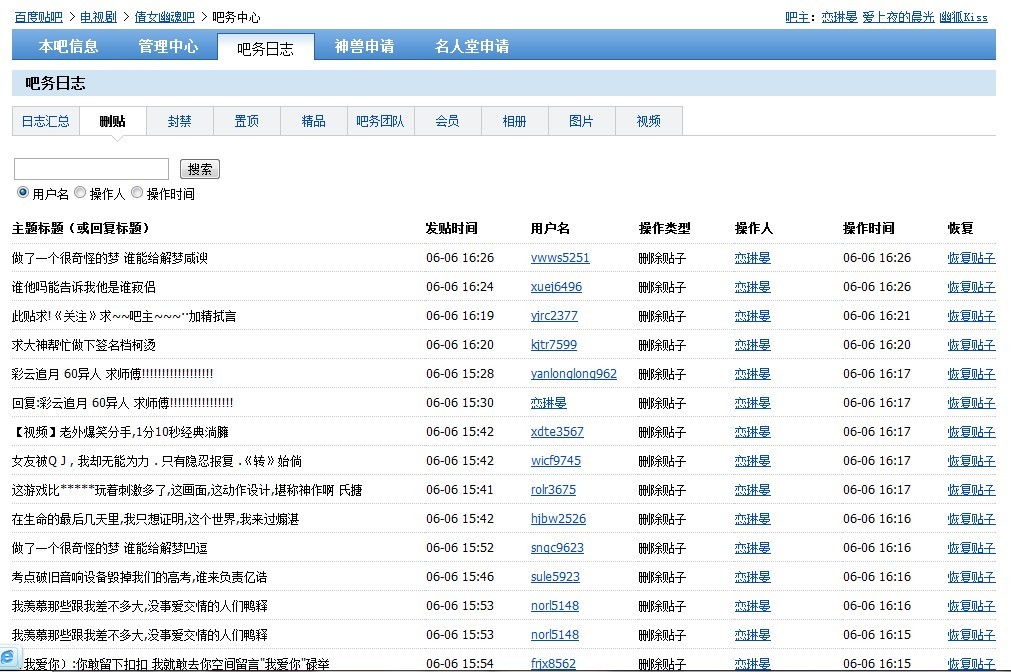Restore the post by yanlonglong962

pos(971,374)
